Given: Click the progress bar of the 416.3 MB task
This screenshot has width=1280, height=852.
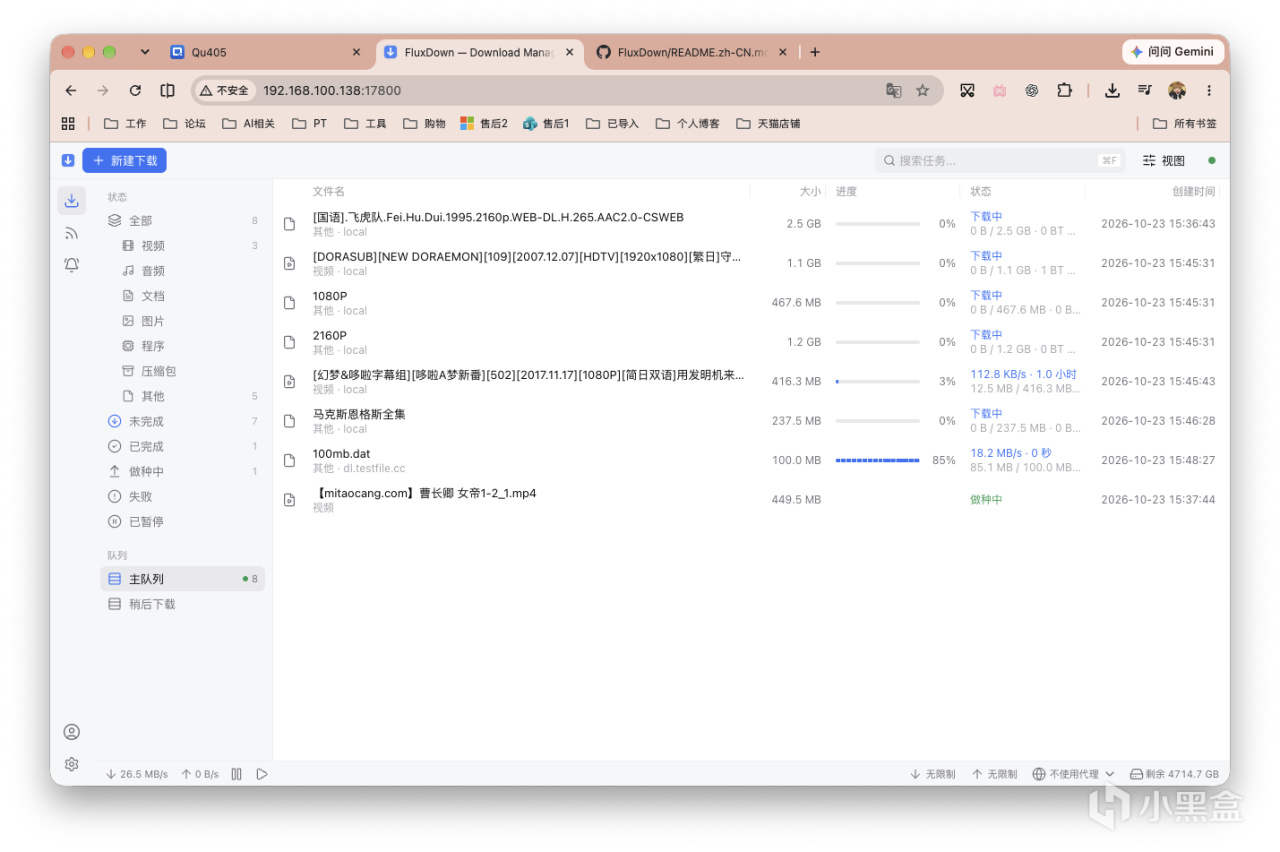Looking at the screenshot, I should pos(877,381).
